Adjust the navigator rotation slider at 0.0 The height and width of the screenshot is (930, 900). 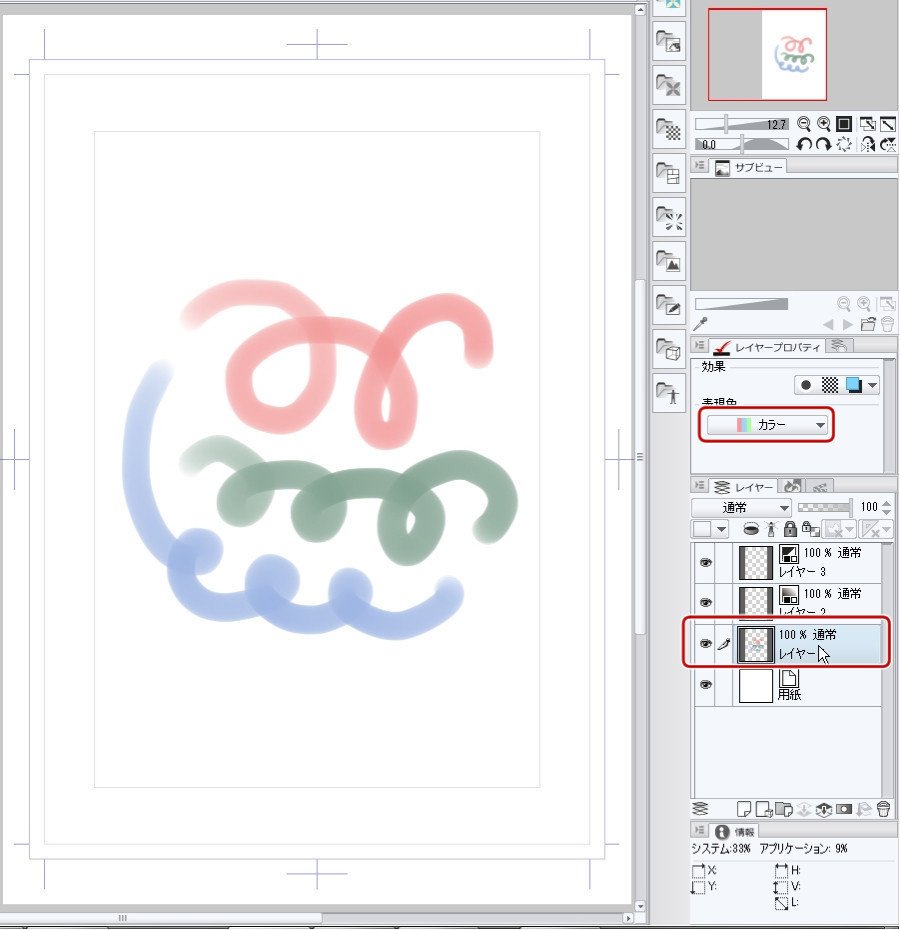coord(742,144)
